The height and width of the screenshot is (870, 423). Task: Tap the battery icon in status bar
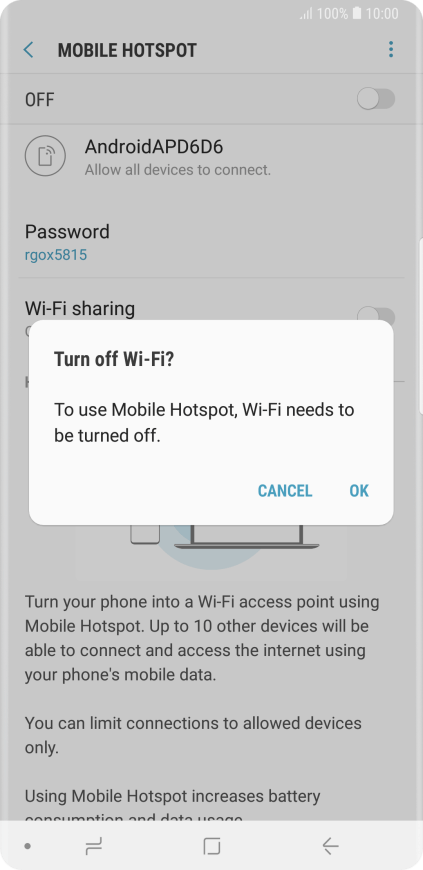(x=357, y=13)
